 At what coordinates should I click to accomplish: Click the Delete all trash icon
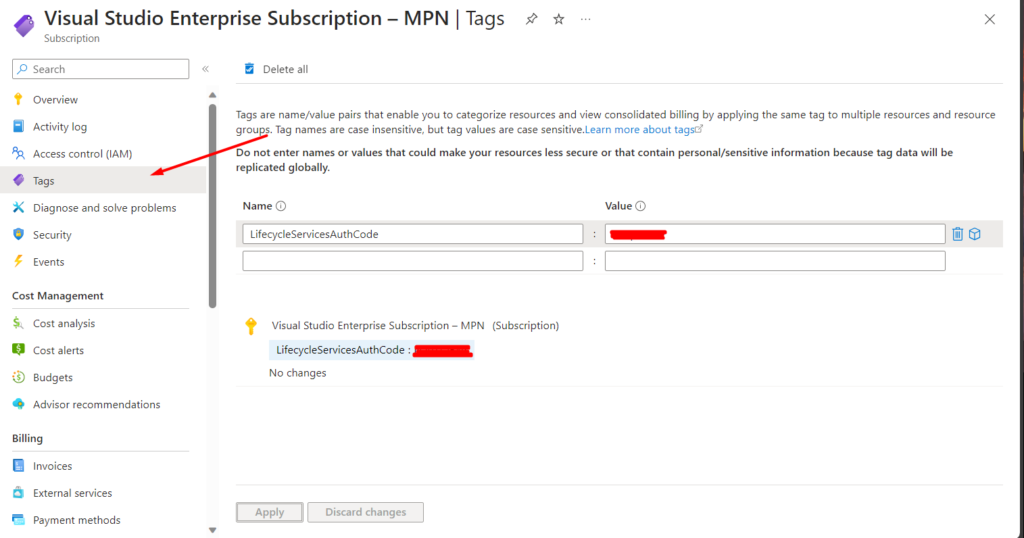click(x=249, y=69)
